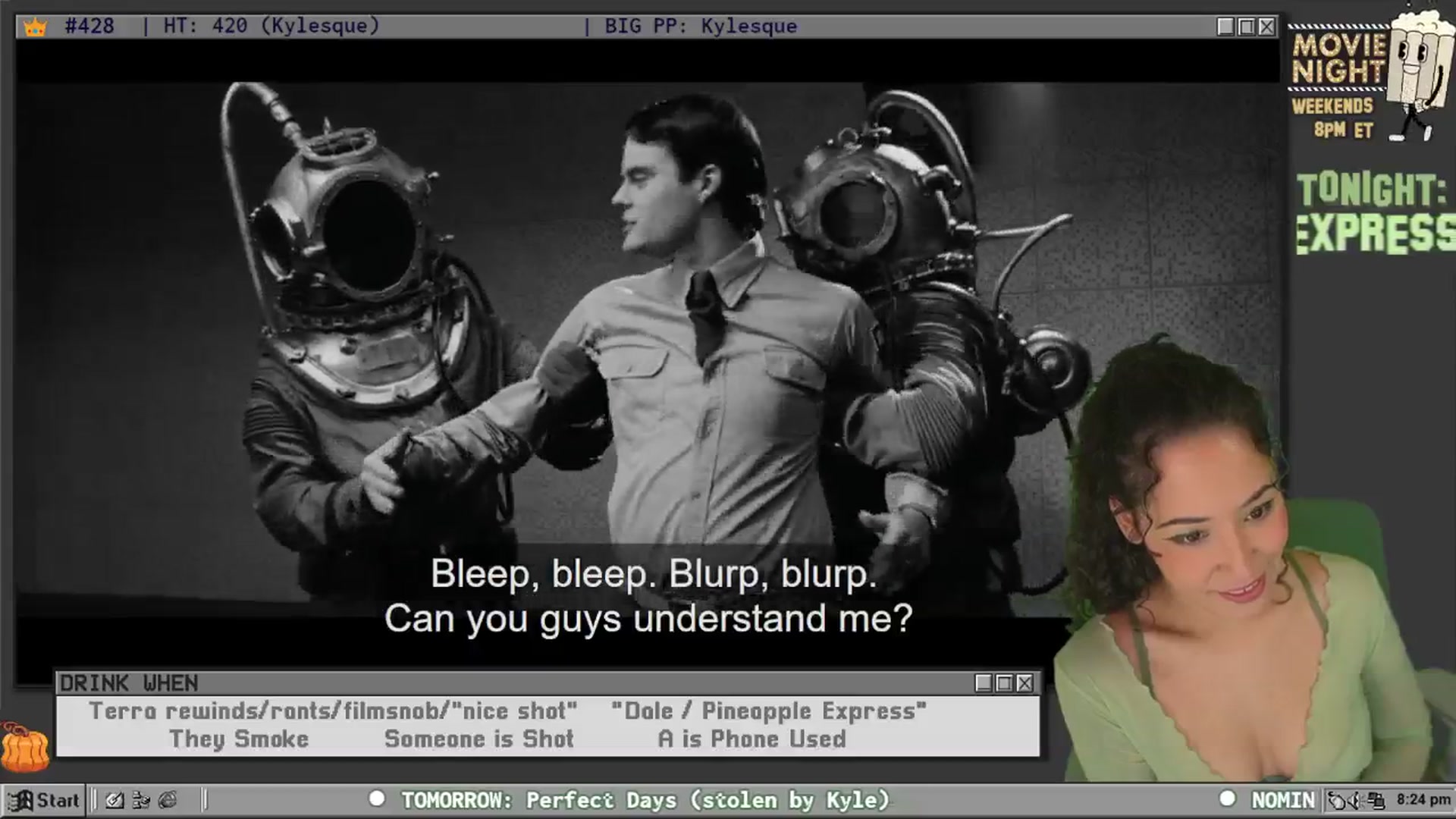The width and height of the screenshot is (1456, 819).
Task: Minimize the movie player window
Action: [1225, 27]
